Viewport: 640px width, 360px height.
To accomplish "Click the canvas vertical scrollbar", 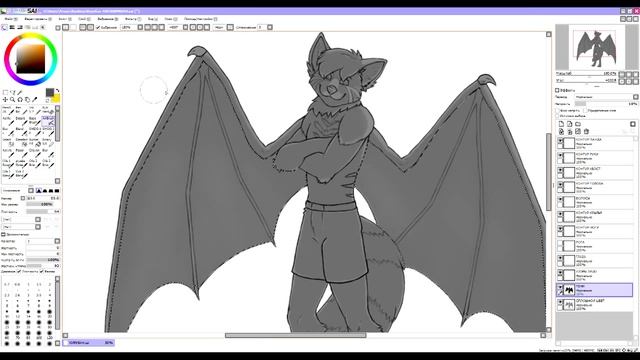I will point(549,172).
